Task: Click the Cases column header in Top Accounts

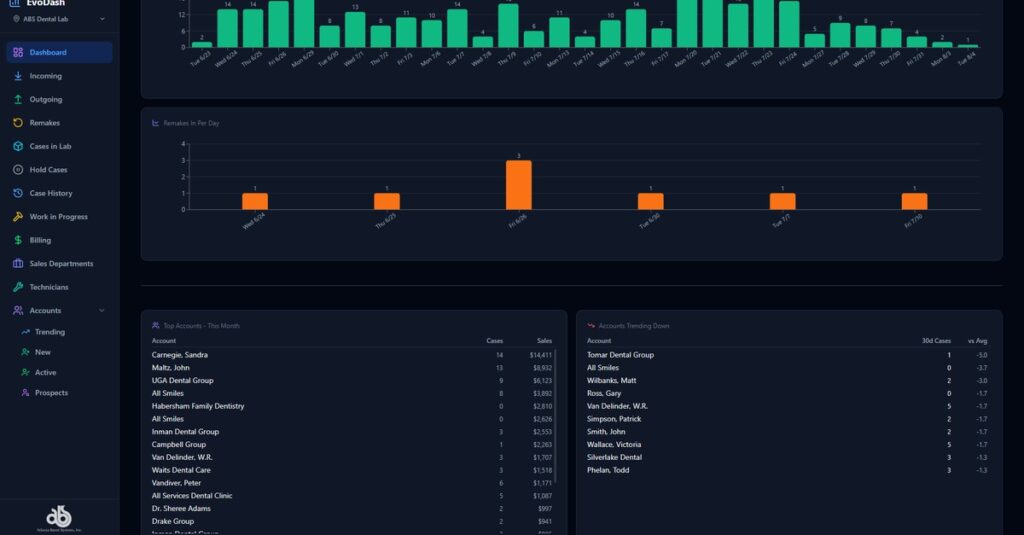Action: tap(494, 340)
